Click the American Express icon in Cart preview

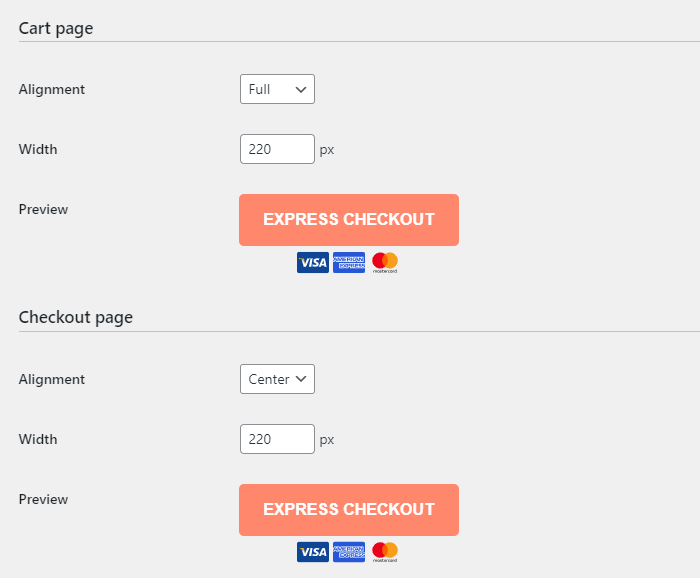349,262
